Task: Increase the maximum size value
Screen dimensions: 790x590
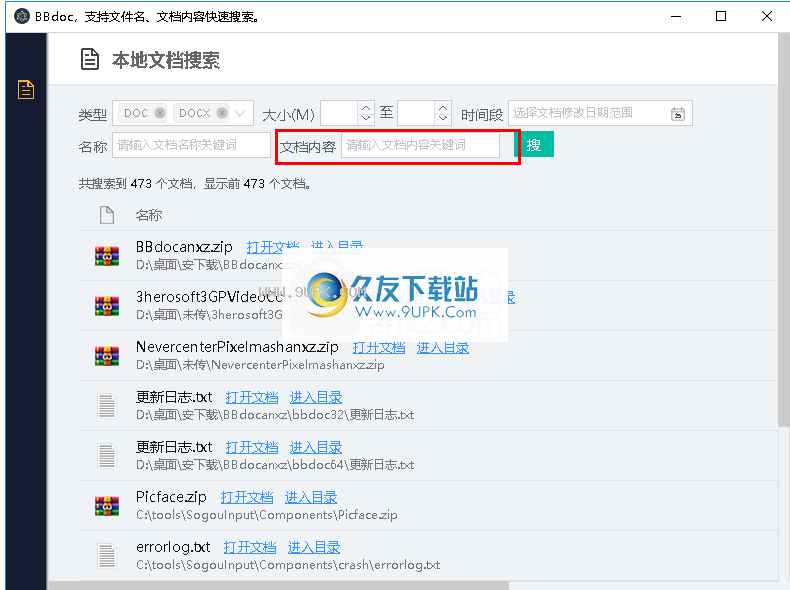Action: pos(443,107)
